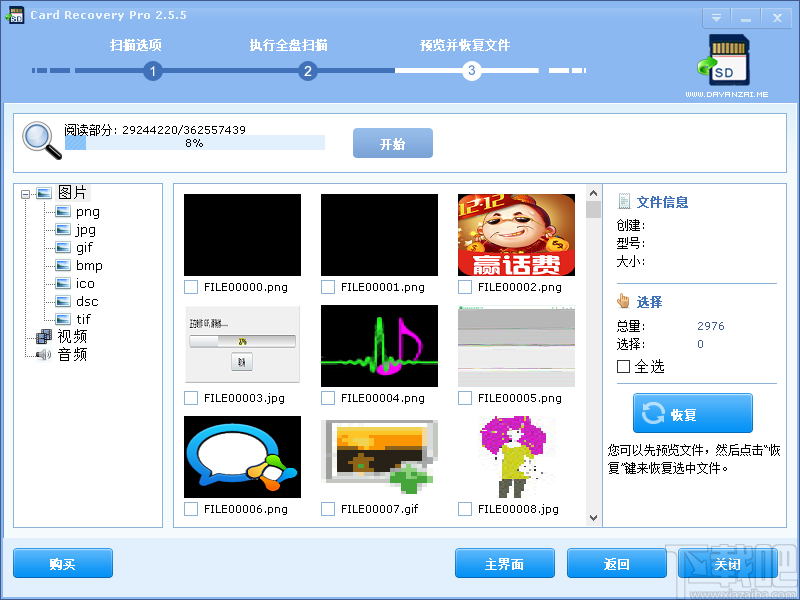800x600 pixels.
Task: Open the FILE00003.jpg dialog thumbnail
Action: (242, 344)
